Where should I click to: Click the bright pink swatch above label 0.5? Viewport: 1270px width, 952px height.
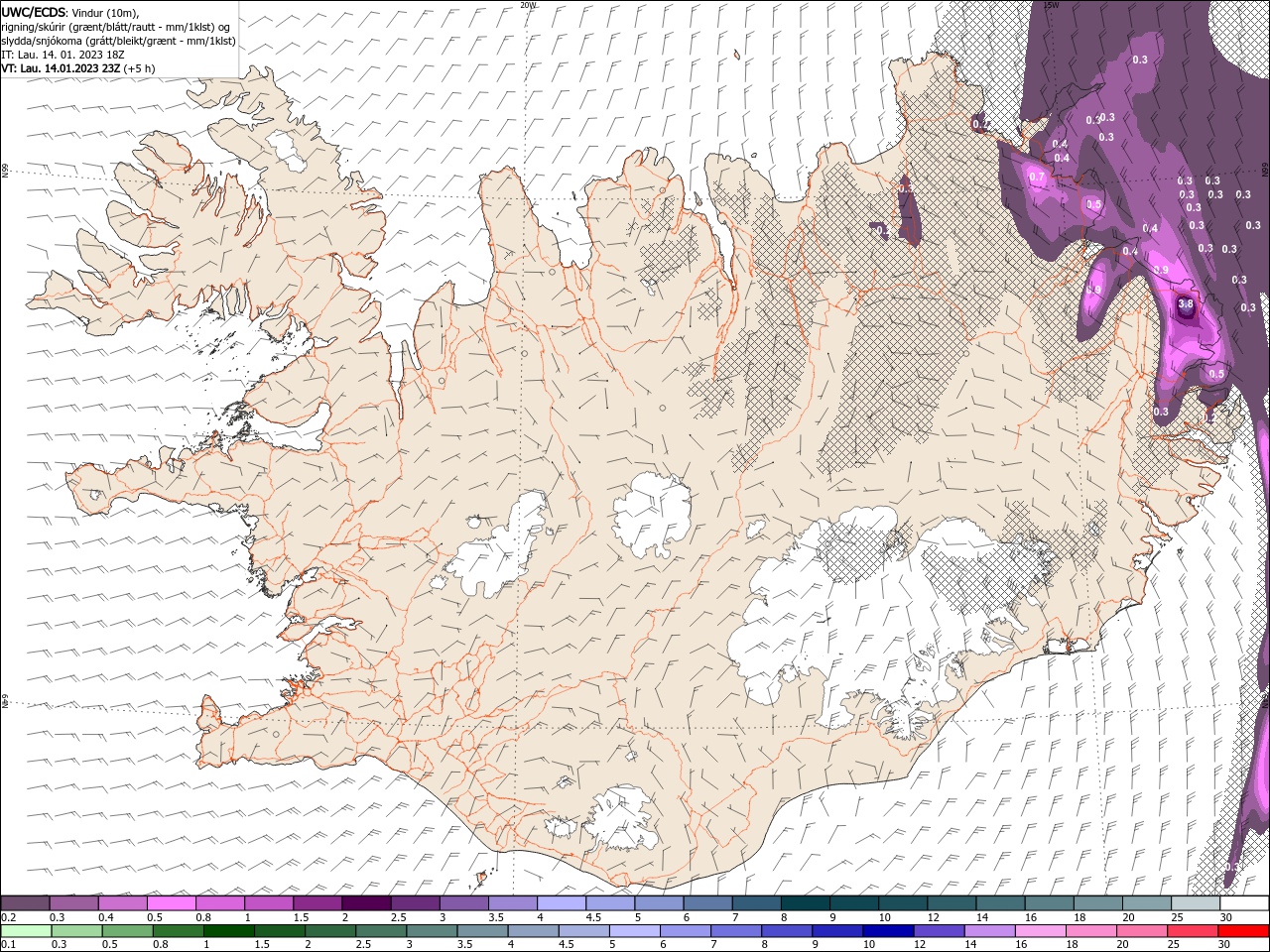click(171, 903)
